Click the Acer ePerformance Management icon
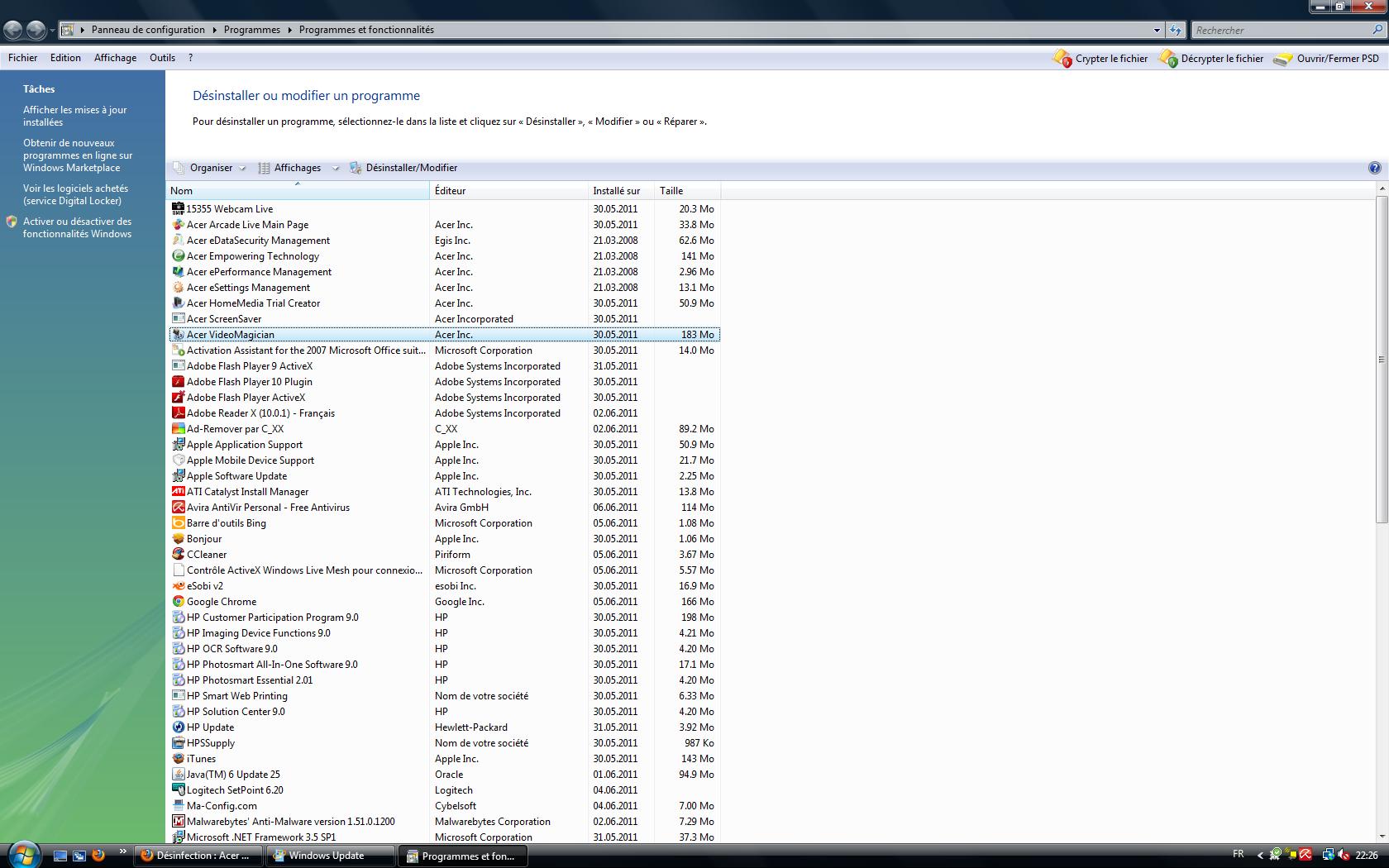Image resolution: width=1389 pixels, height=868 pixels. click(x=178, y=272)
